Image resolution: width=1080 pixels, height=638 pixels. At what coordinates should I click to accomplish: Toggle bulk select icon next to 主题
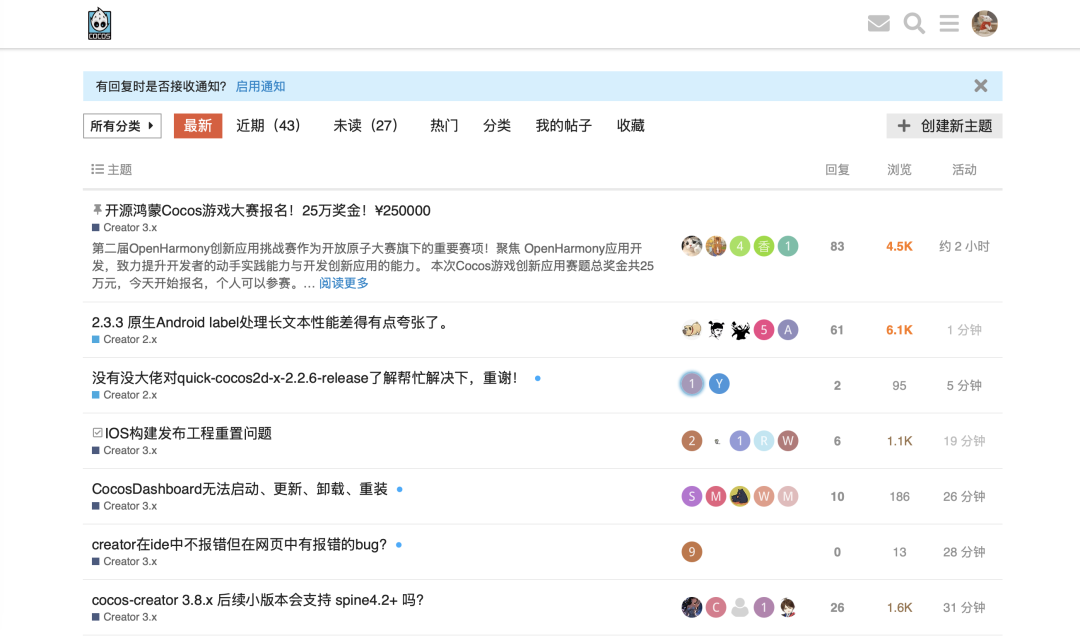(x=97, y=169)
